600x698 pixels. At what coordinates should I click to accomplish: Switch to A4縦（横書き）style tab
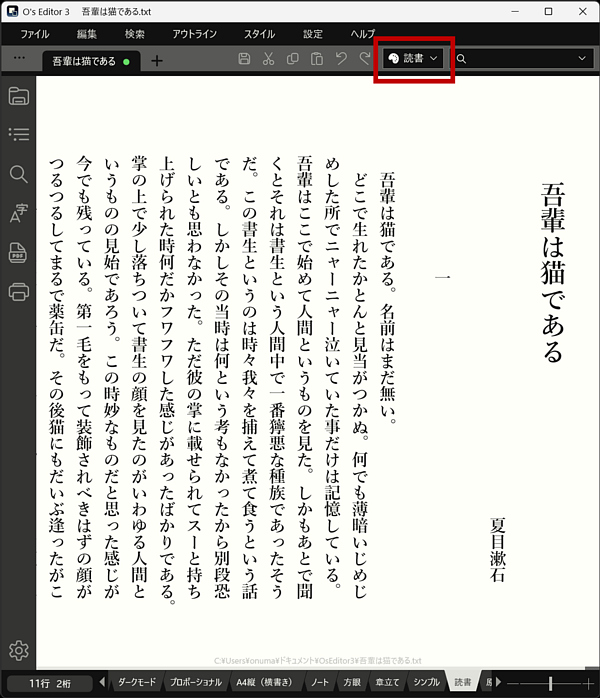coord(264,682)
